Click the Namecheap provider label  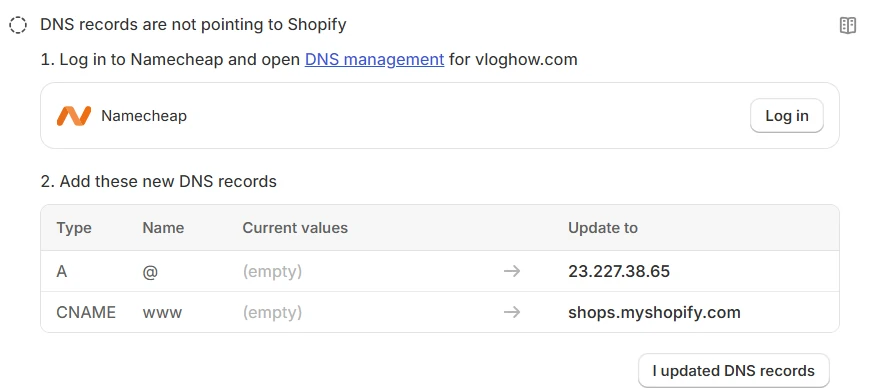tap(144, 116)
